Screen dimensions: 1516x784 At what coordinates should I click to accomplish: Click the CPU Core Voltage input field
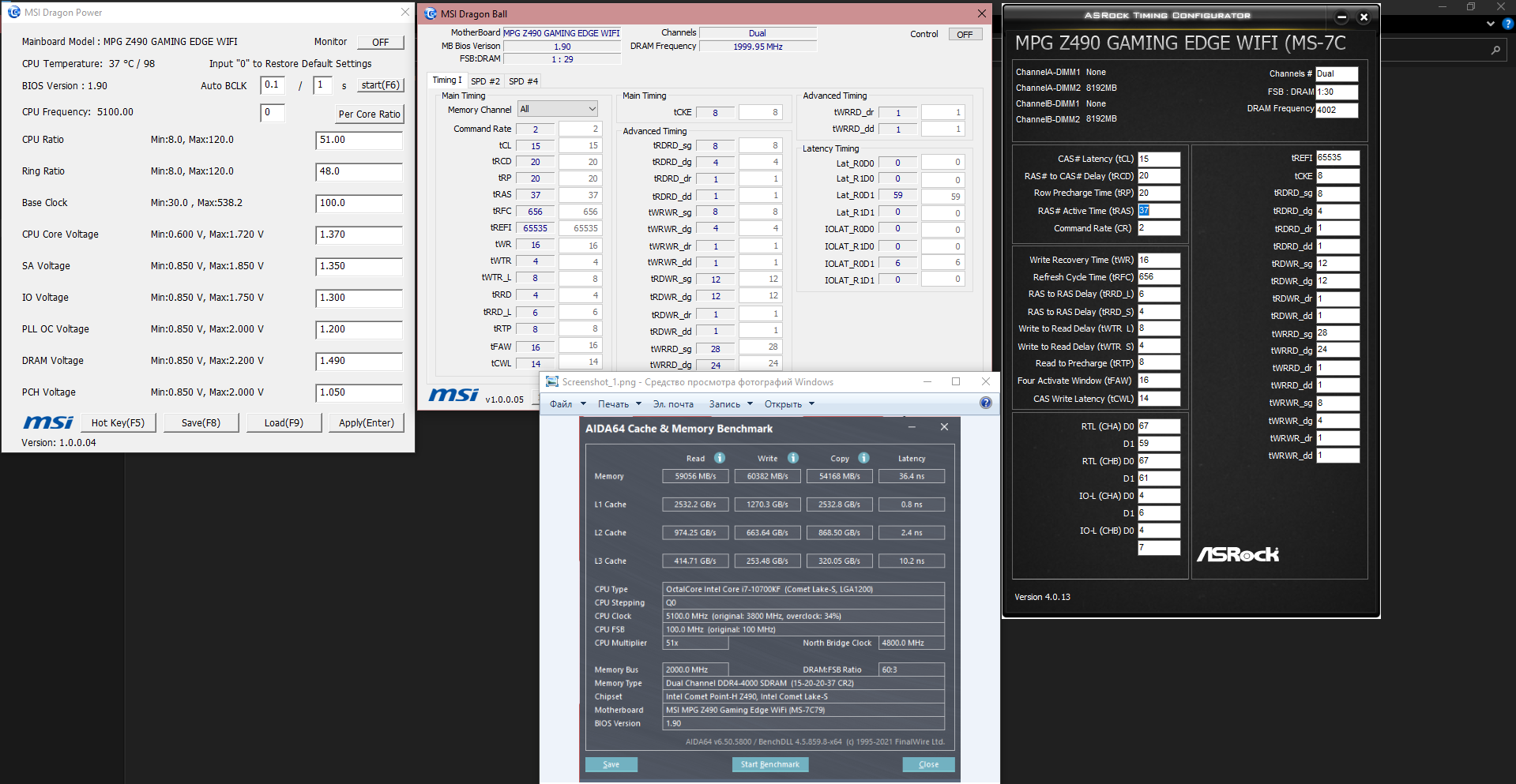click(359, 235)
